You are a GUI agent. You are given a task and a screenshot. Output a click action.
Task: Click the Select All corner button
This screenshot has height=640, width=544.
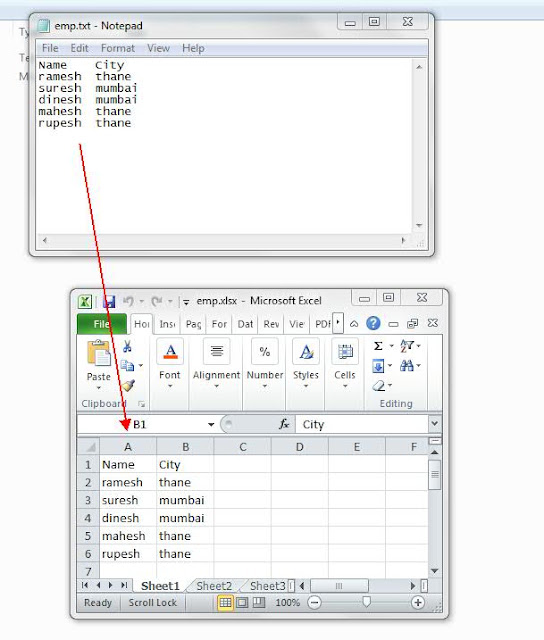point(88,447)
